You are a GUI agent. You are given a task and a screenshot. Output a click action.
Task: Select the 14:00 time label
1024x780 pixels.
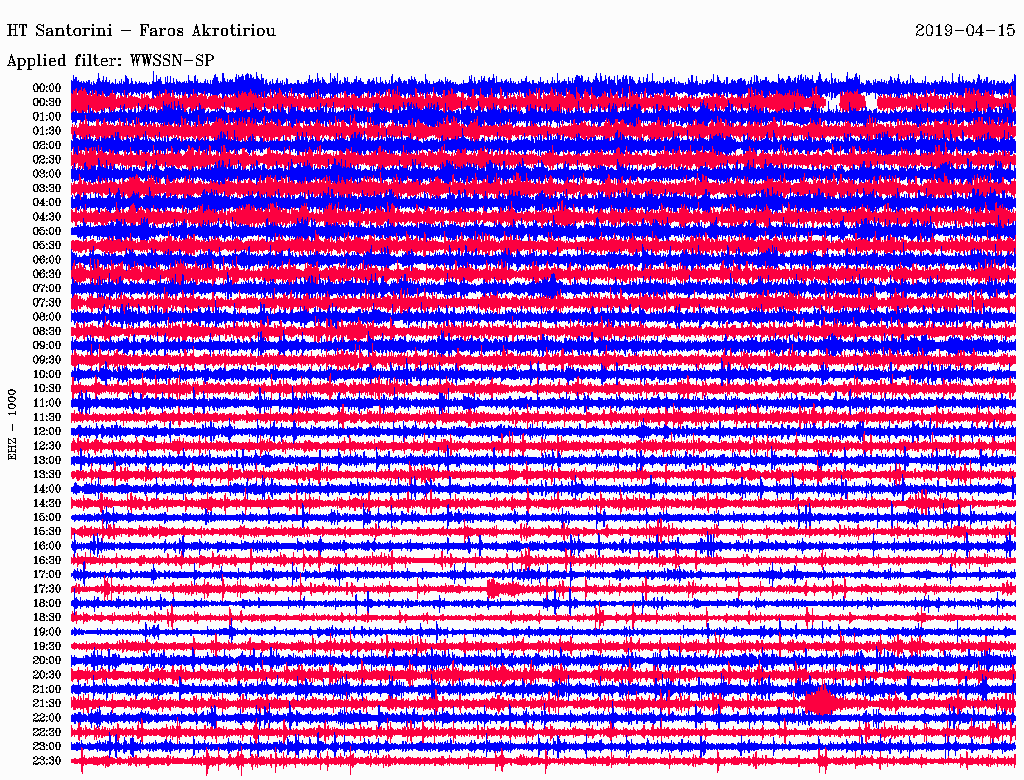coord(47,489)
